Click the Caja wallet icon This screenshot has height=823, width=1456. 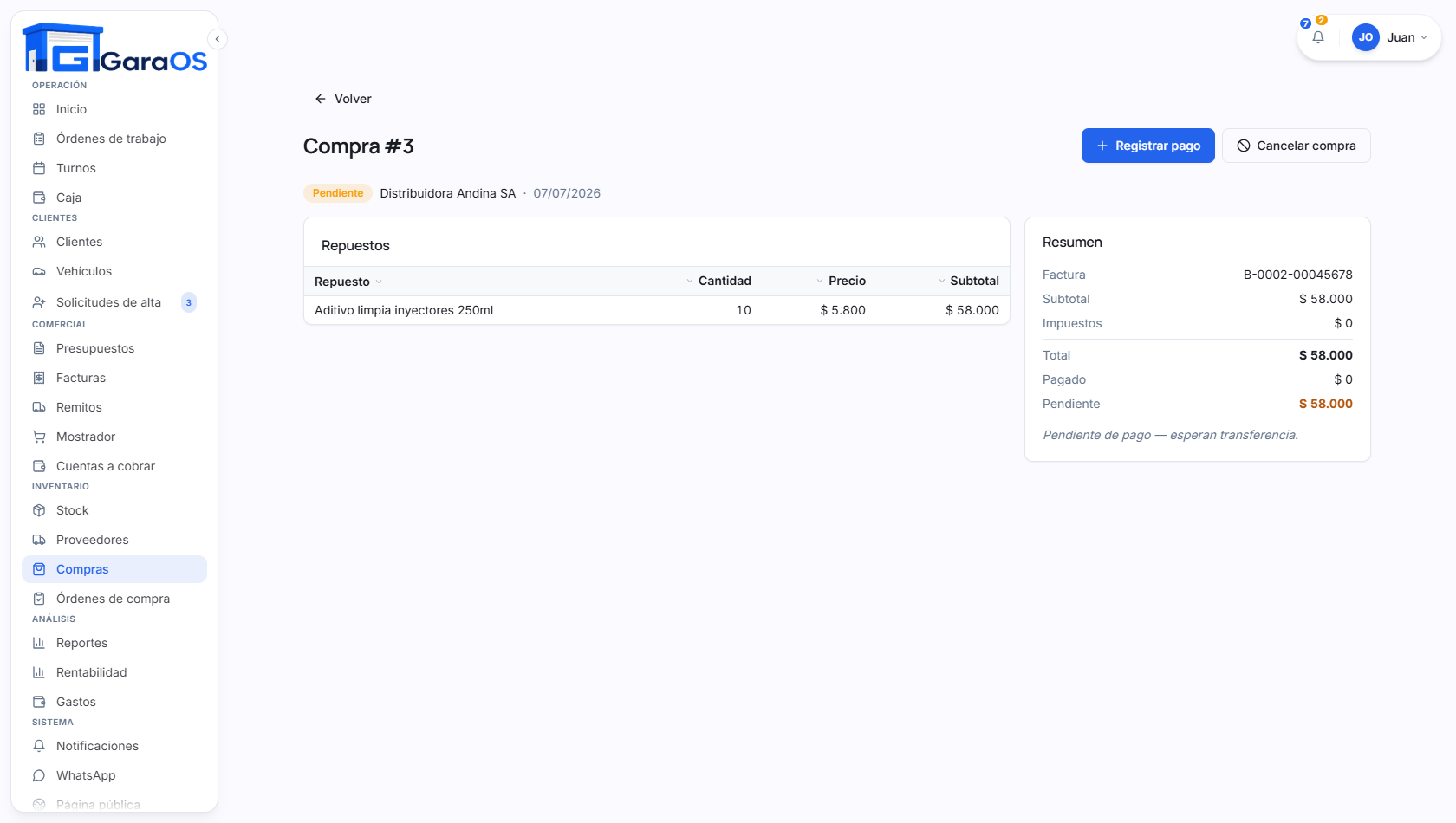point(39,198)
